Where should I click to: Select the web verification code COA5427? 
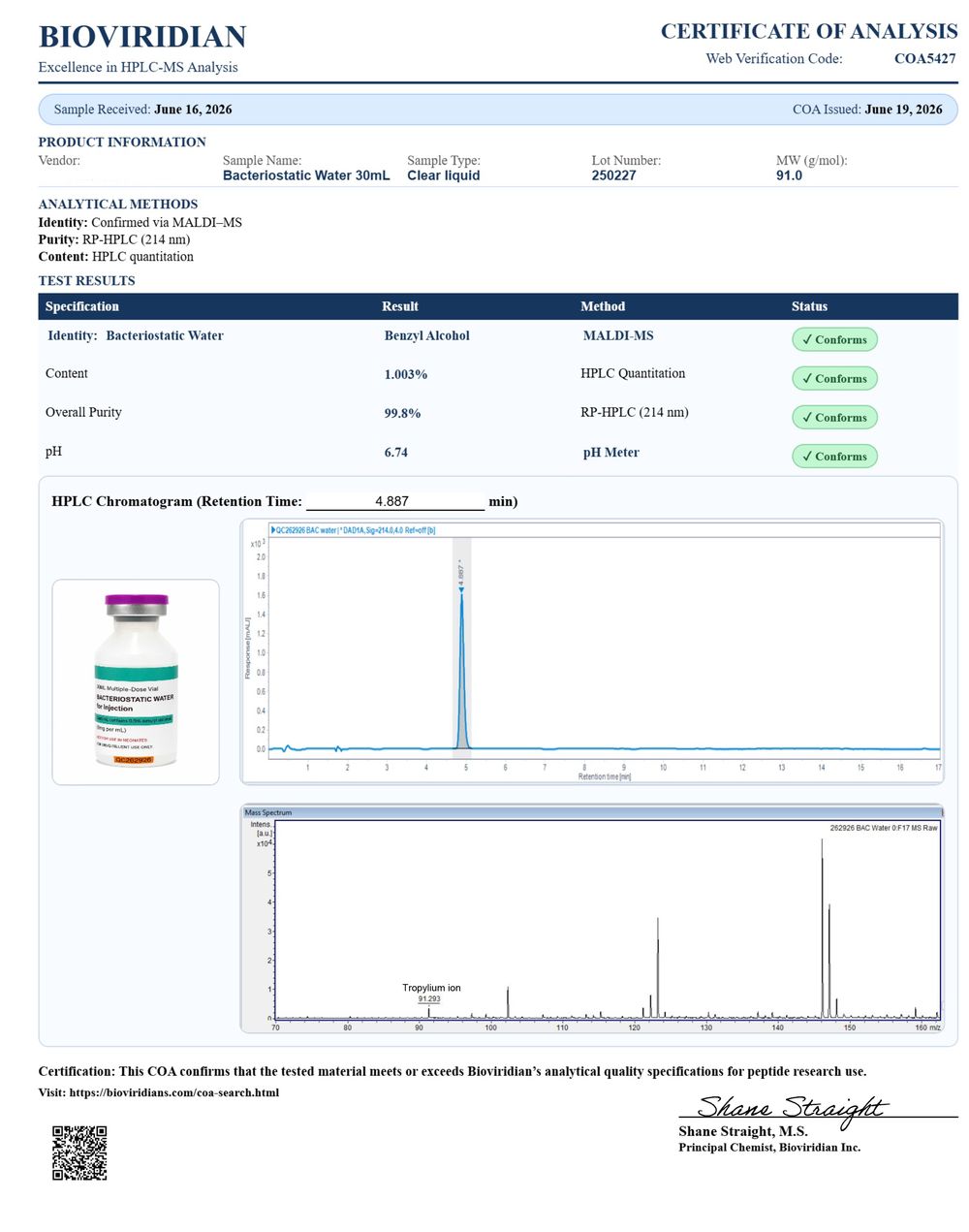(925, 58)
